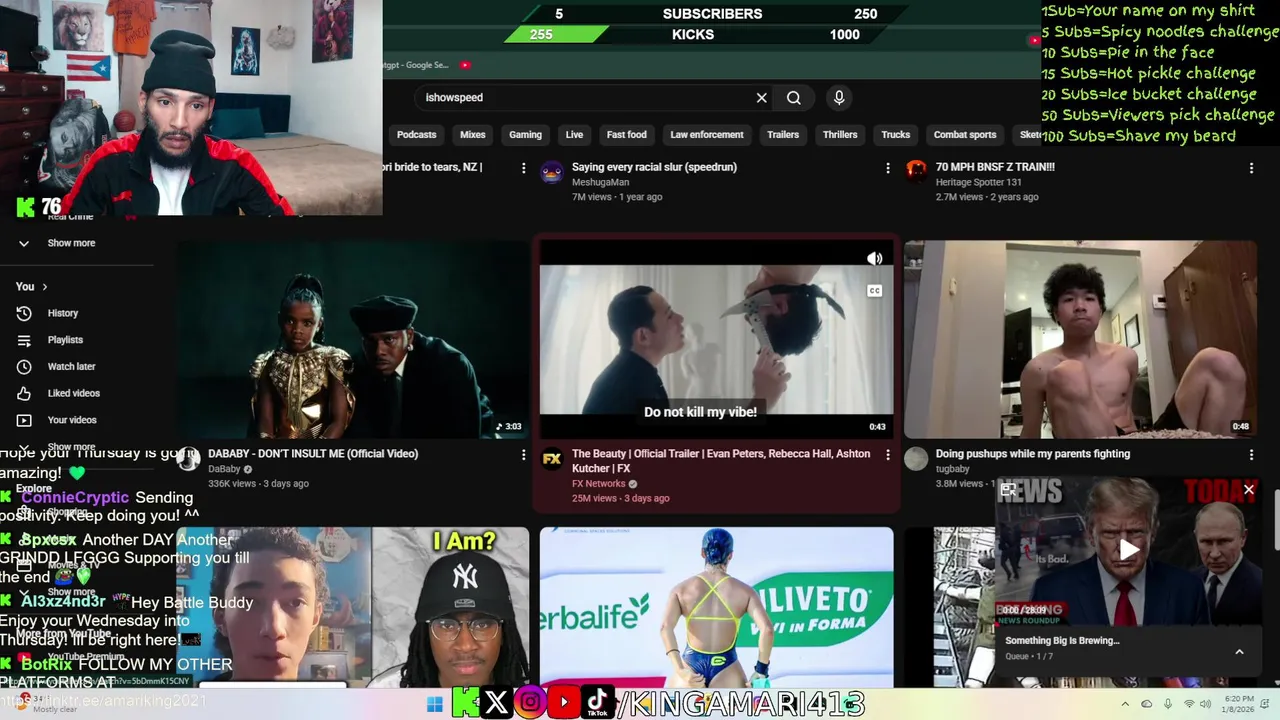Select the Live filter chip
The height and width of the screenshot is (720, 1280).
pyautogui.click(x=574, y=134)
